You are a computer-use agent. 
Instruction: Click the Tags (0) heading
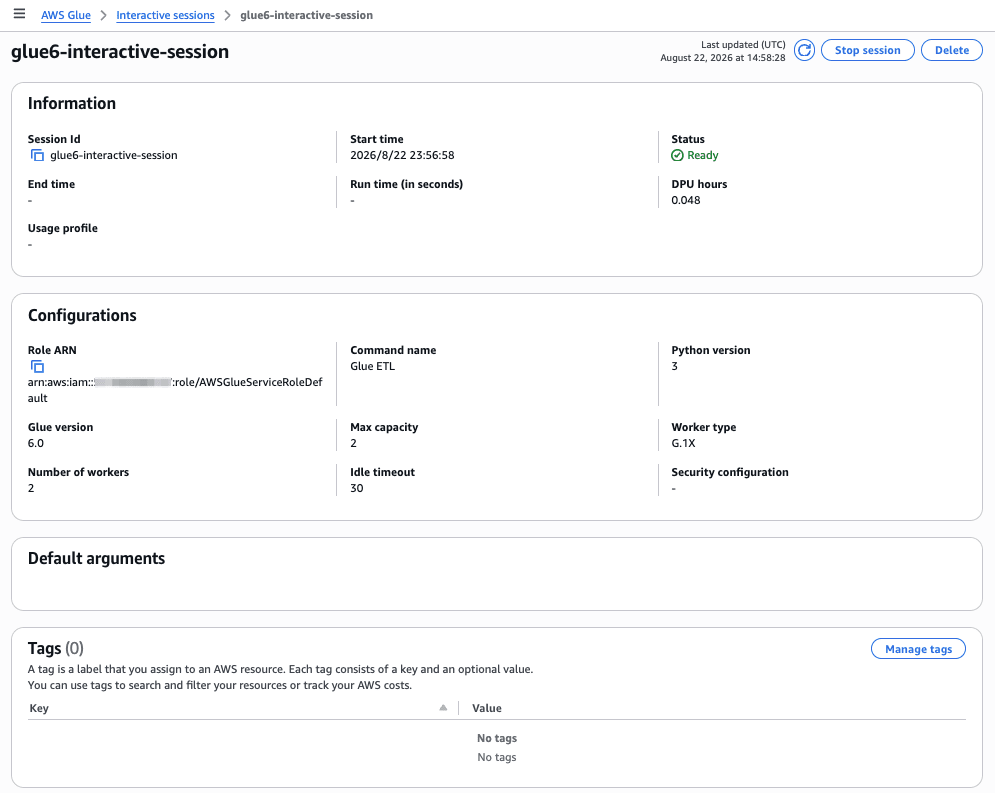56,648
